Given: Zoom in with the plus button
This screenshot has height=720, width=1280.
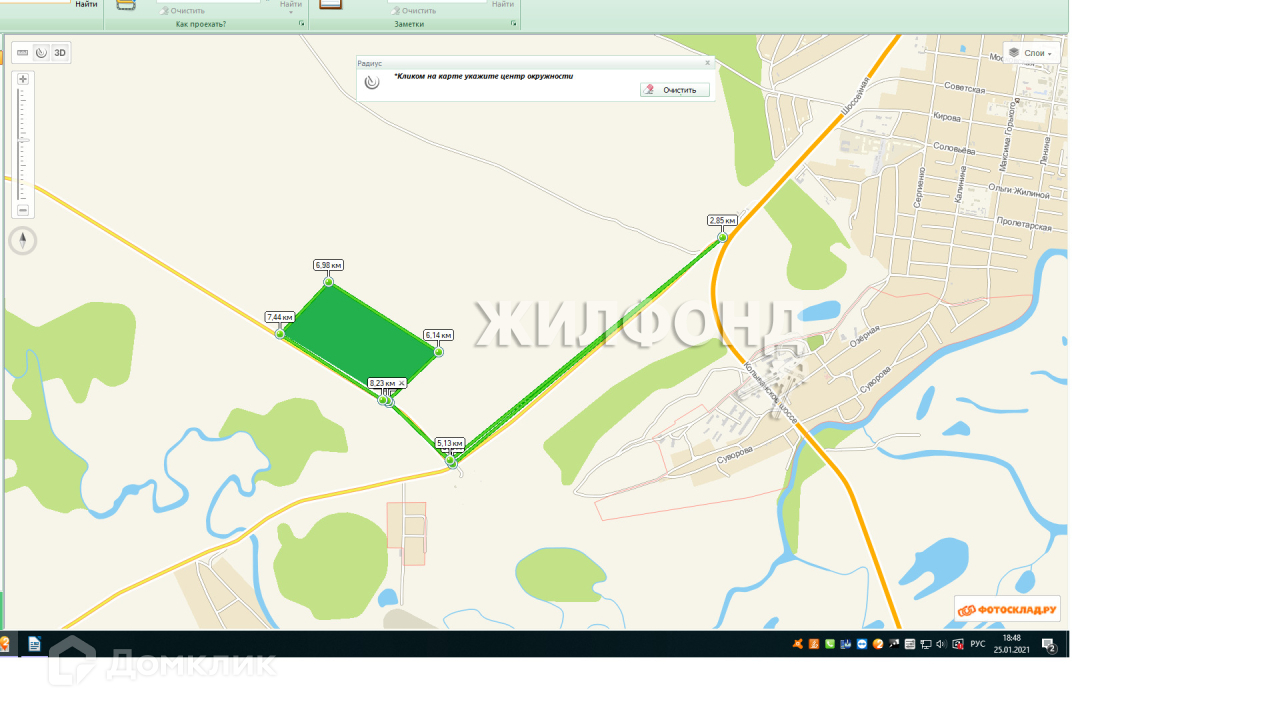Looking at the screenshot, I should pyautogui.click(x=23, y=79).
